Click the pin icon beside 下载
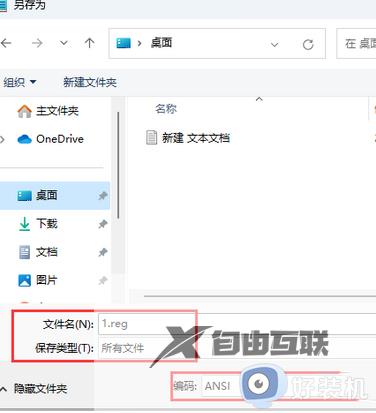 click(x=103, y=224)
